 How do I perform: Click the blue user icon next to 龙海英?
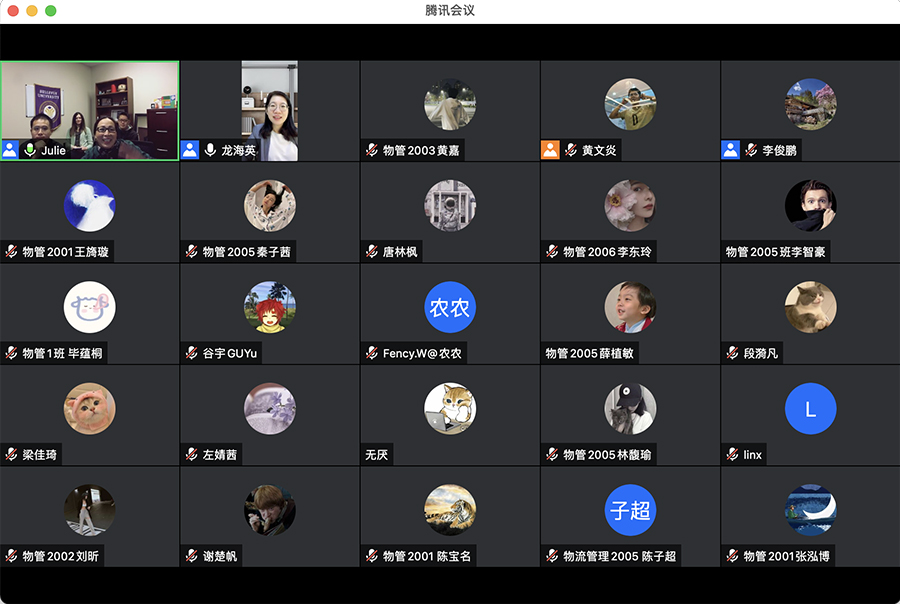pyautogui.click(x=190, y=150)
